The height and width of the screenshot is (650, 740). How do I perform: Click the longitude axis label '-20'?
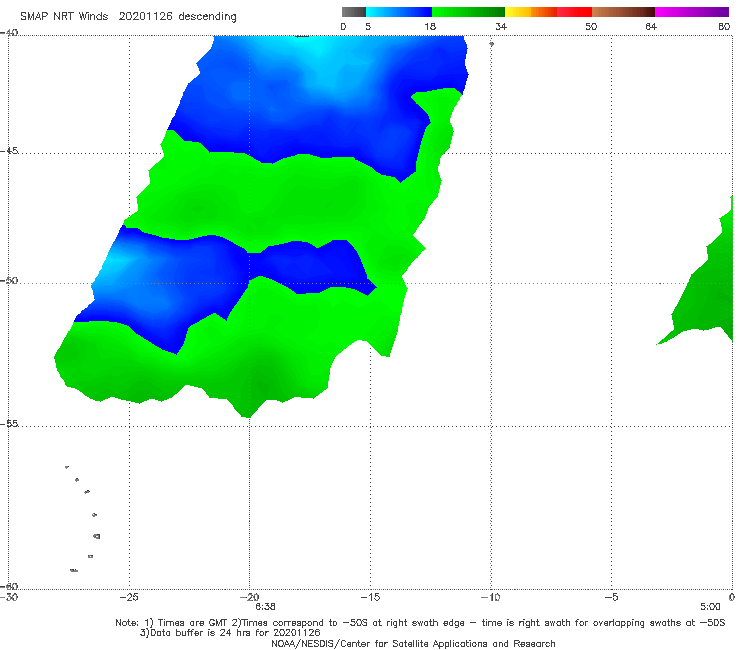pos(250,597)
